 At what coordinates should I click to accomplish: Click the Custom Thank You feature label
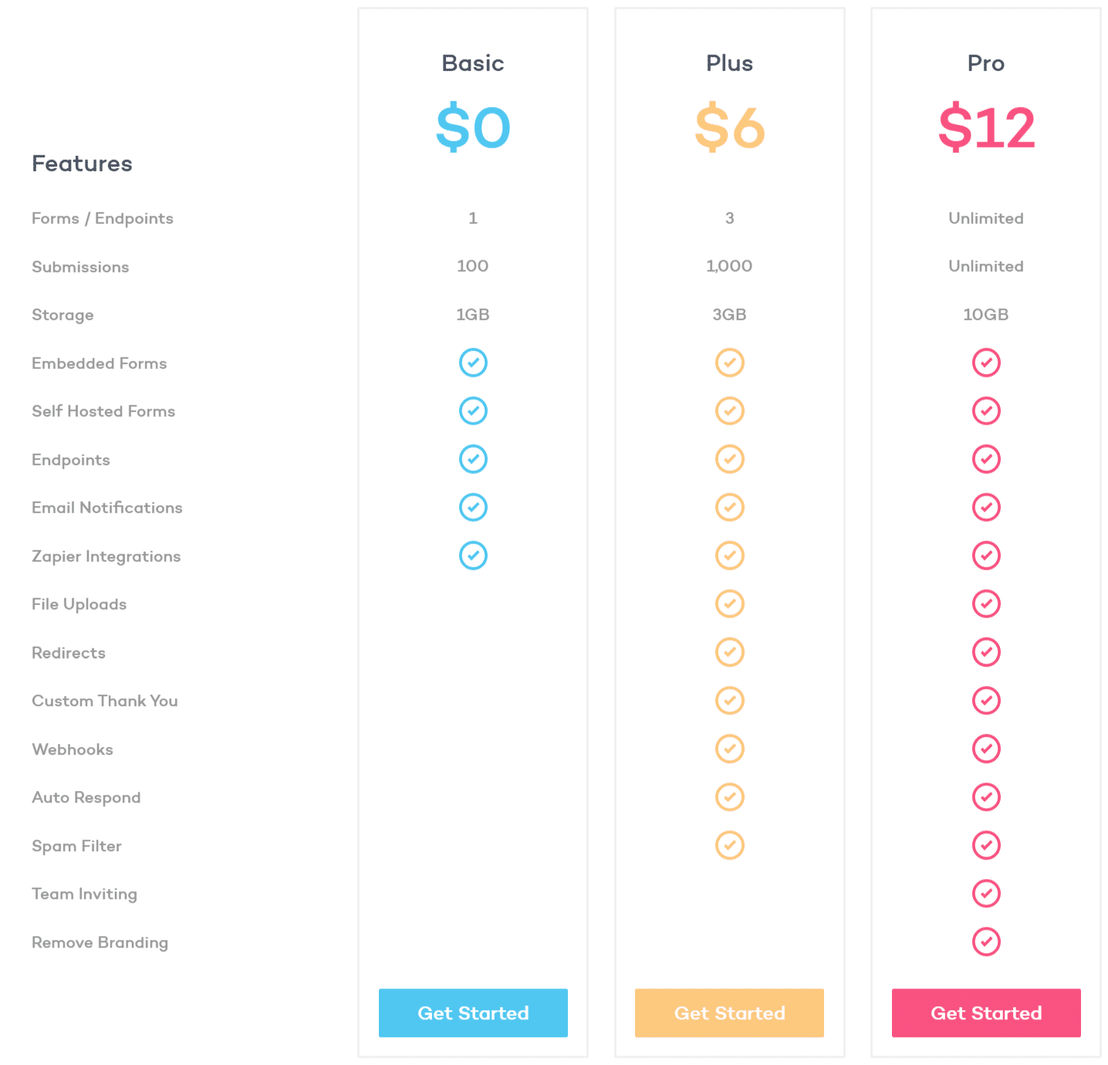(x=105, y=700)
